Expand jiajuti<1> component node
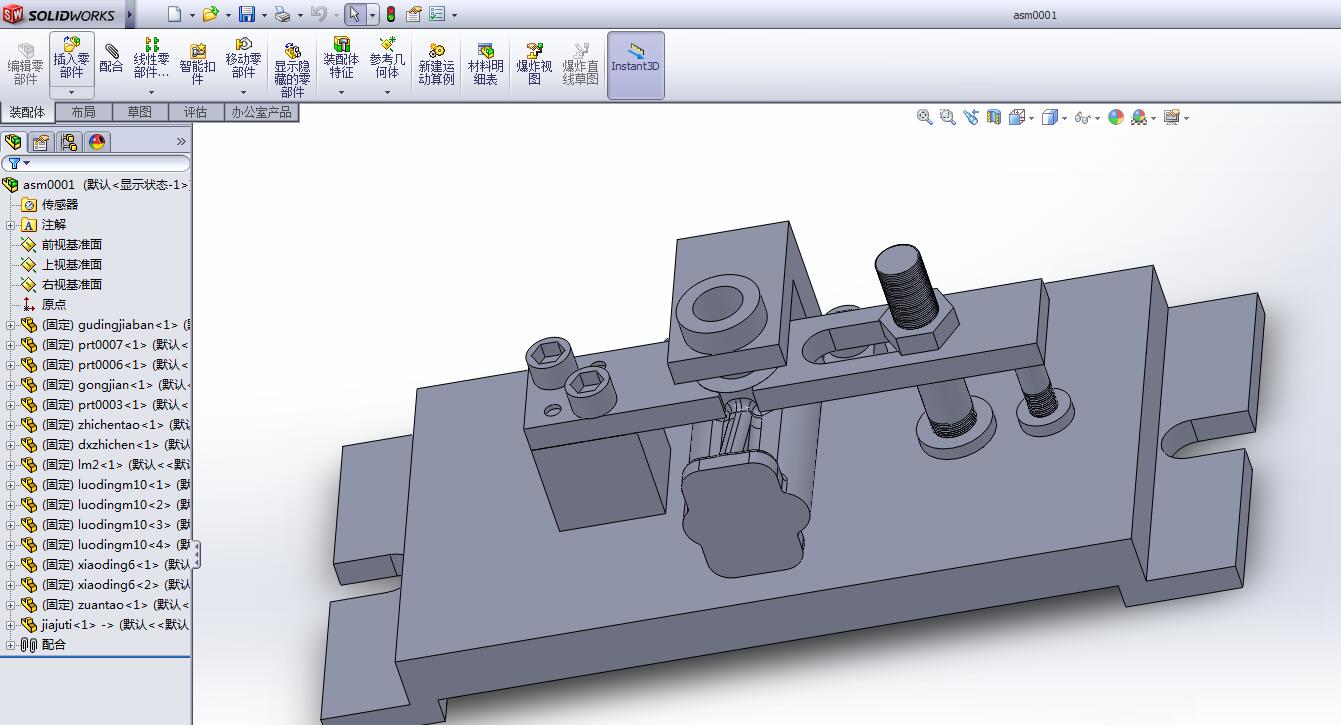 [11, 625]
